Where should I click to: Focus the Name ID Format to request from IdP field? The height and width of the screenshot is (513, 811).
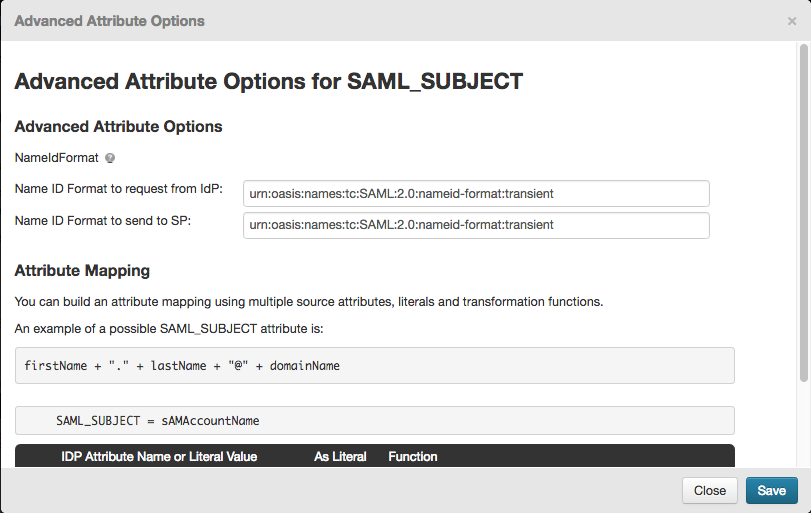pos(476,193)
